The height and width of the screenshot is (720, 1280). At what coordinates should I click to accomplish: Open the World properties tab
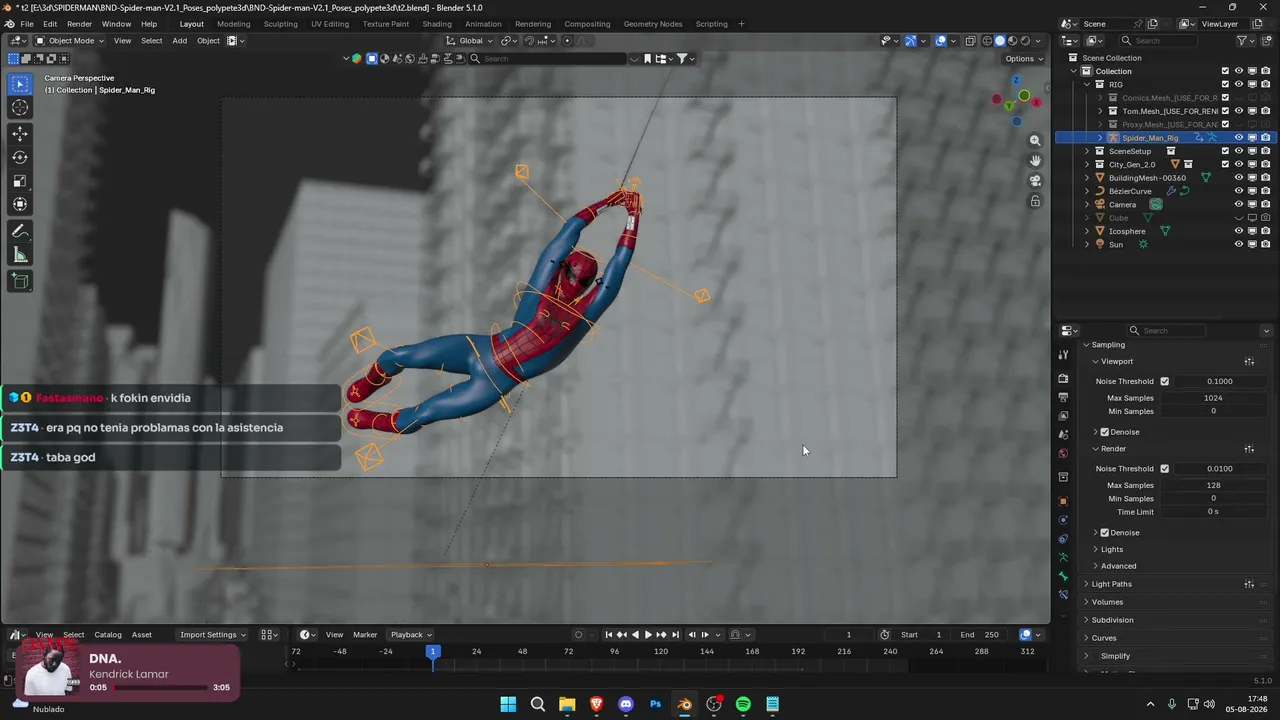1063,453
